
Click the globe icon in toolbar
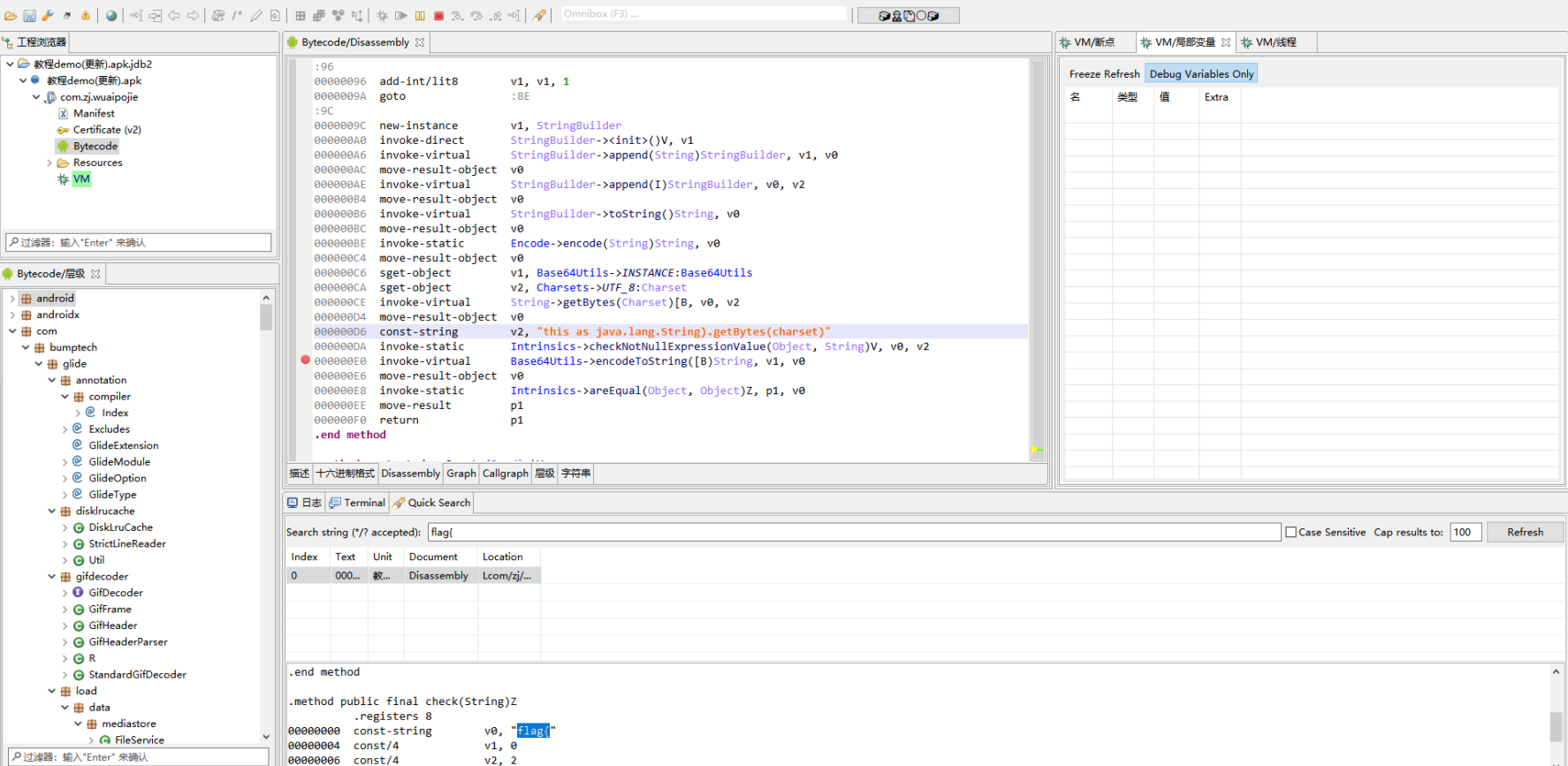tap(111, 15)
